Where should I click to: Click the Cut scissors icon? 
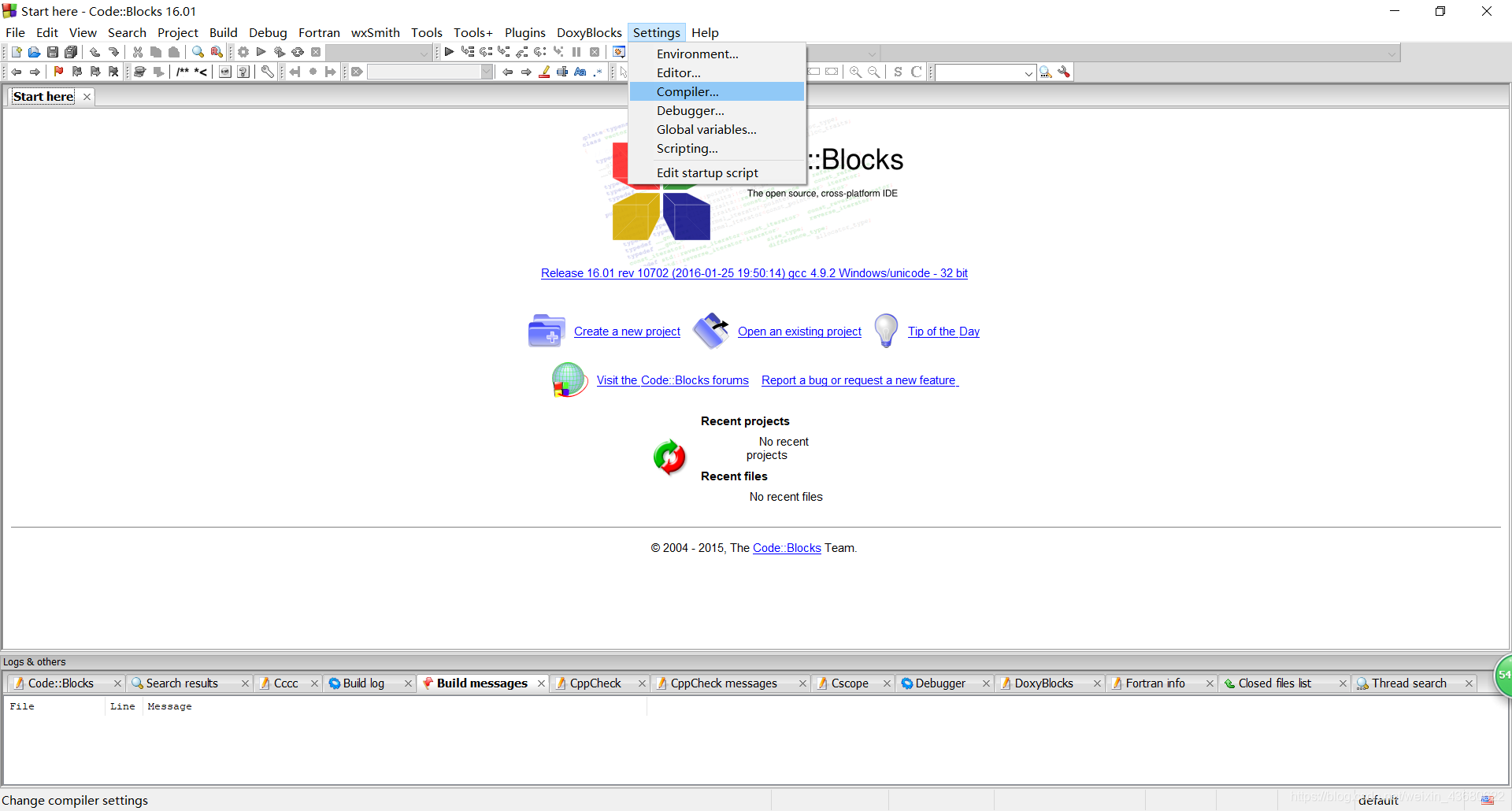click(x=138, y=52)
